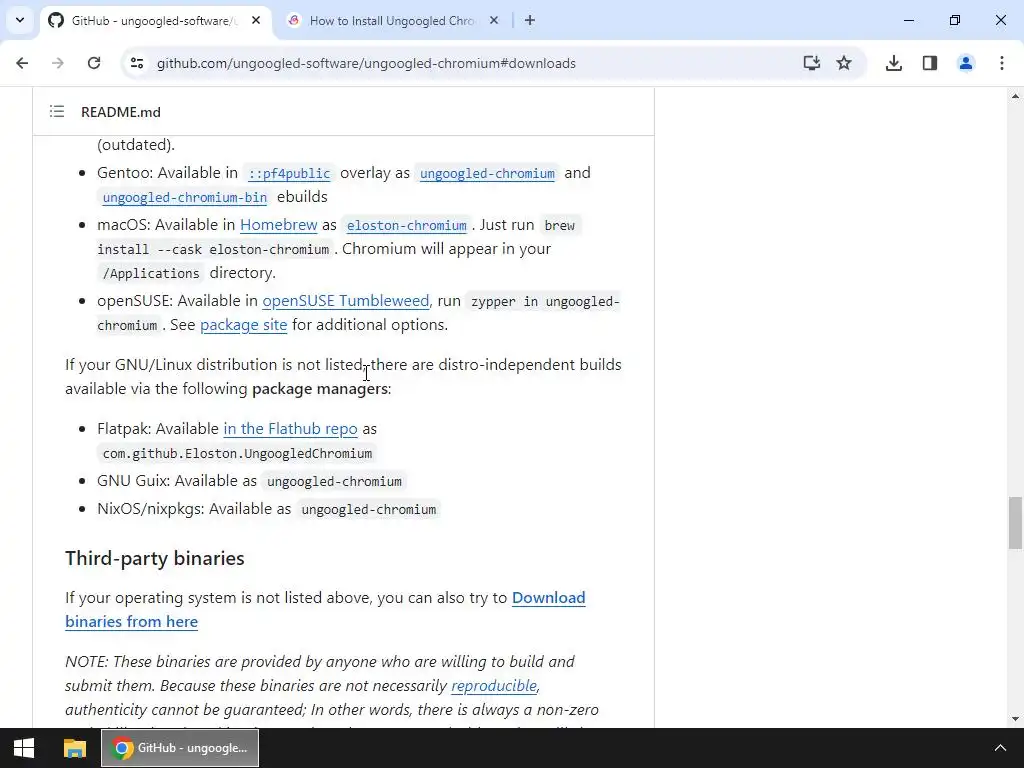Close the GitHub ungoogled-software tab

256,21
